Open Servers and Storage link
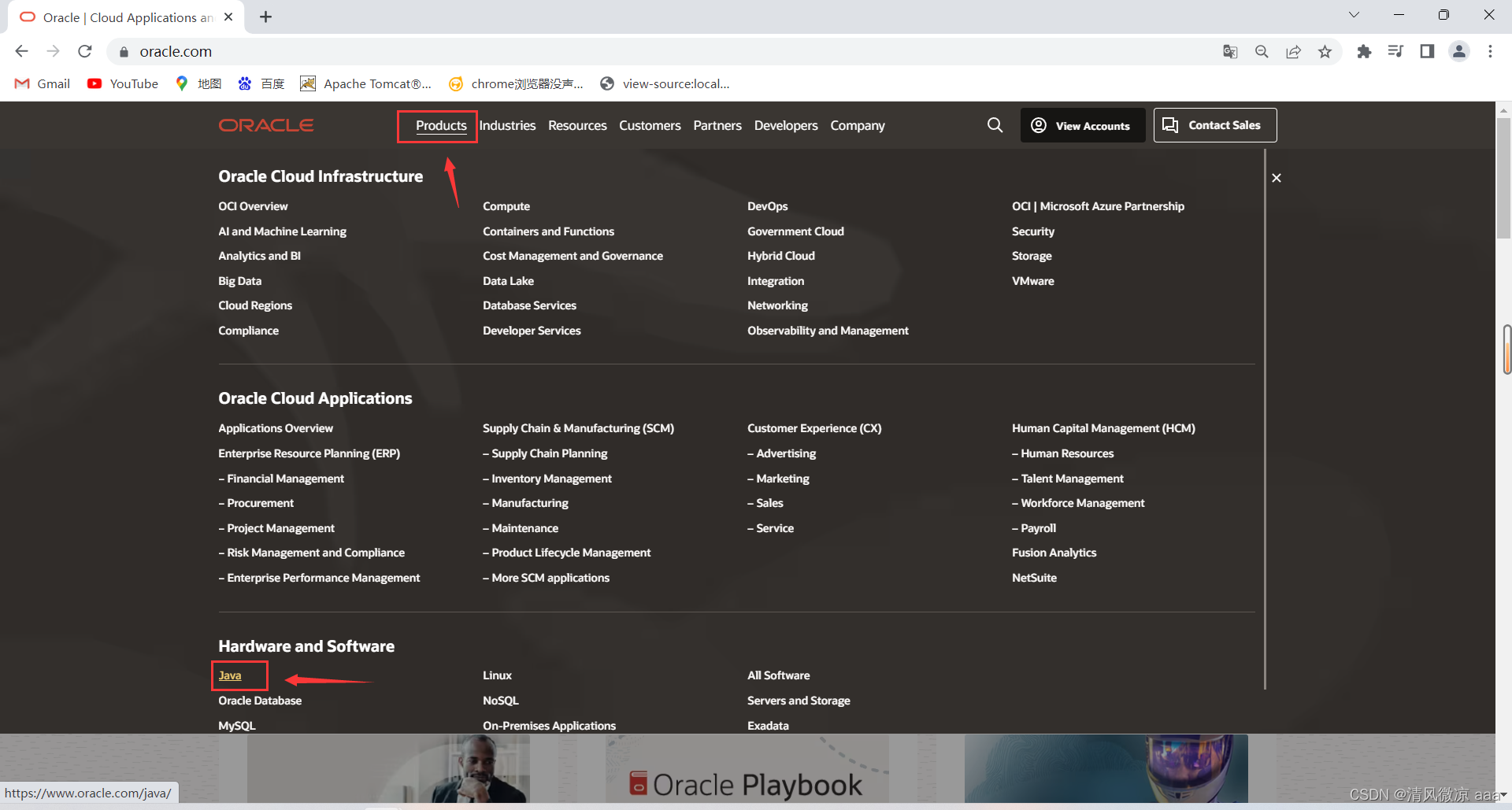 point(799,701)
